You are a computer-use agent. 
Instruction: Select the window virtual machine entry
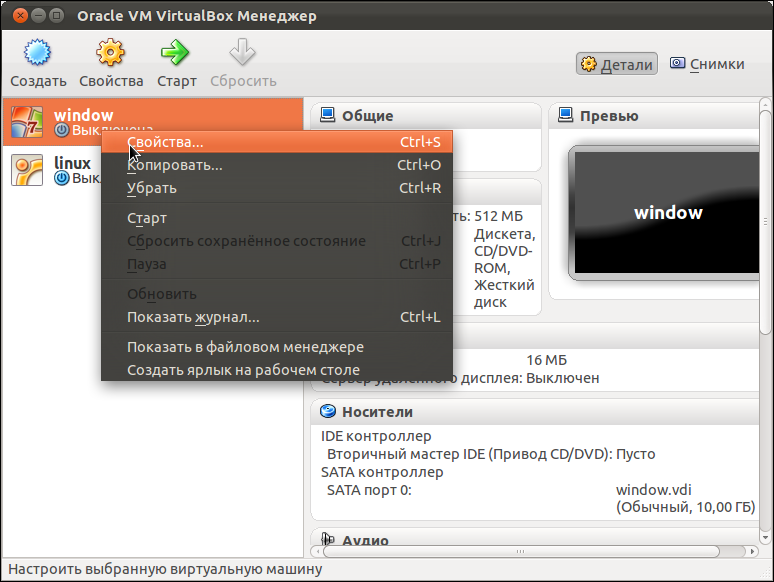(x=153, y=122)
